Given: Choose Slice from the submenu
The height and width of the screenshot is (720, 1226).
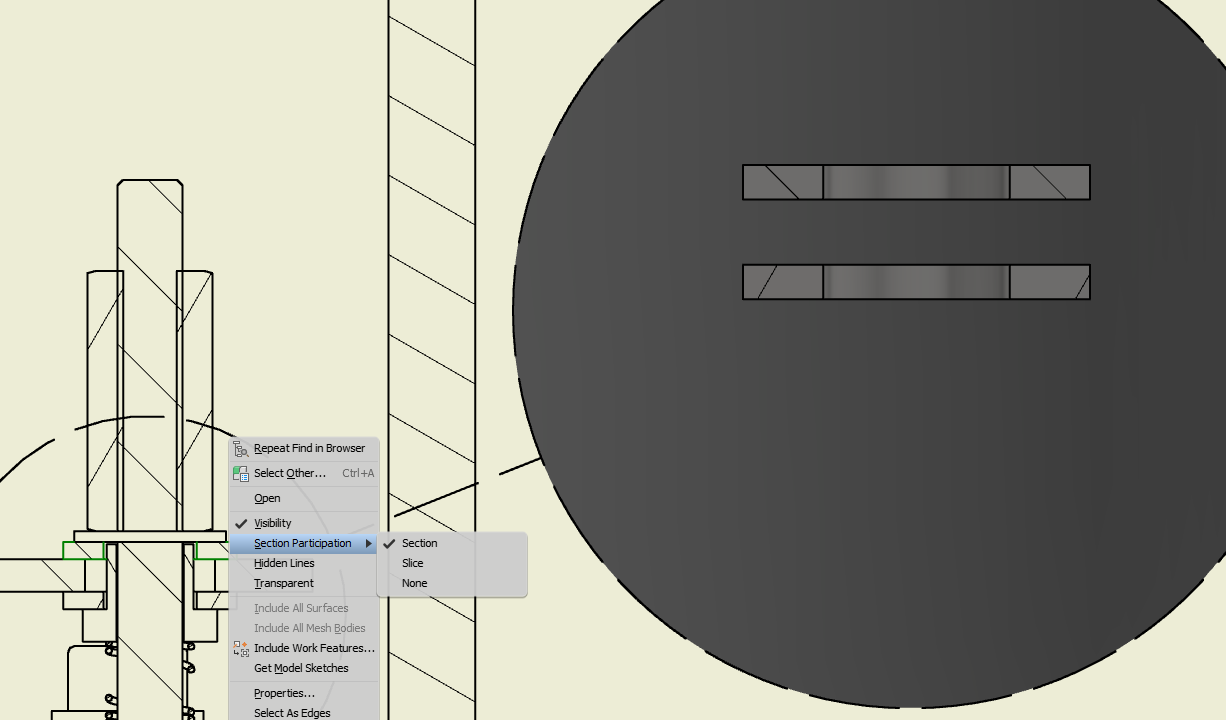Looking at the screenshot, I should tap(412, 563).
